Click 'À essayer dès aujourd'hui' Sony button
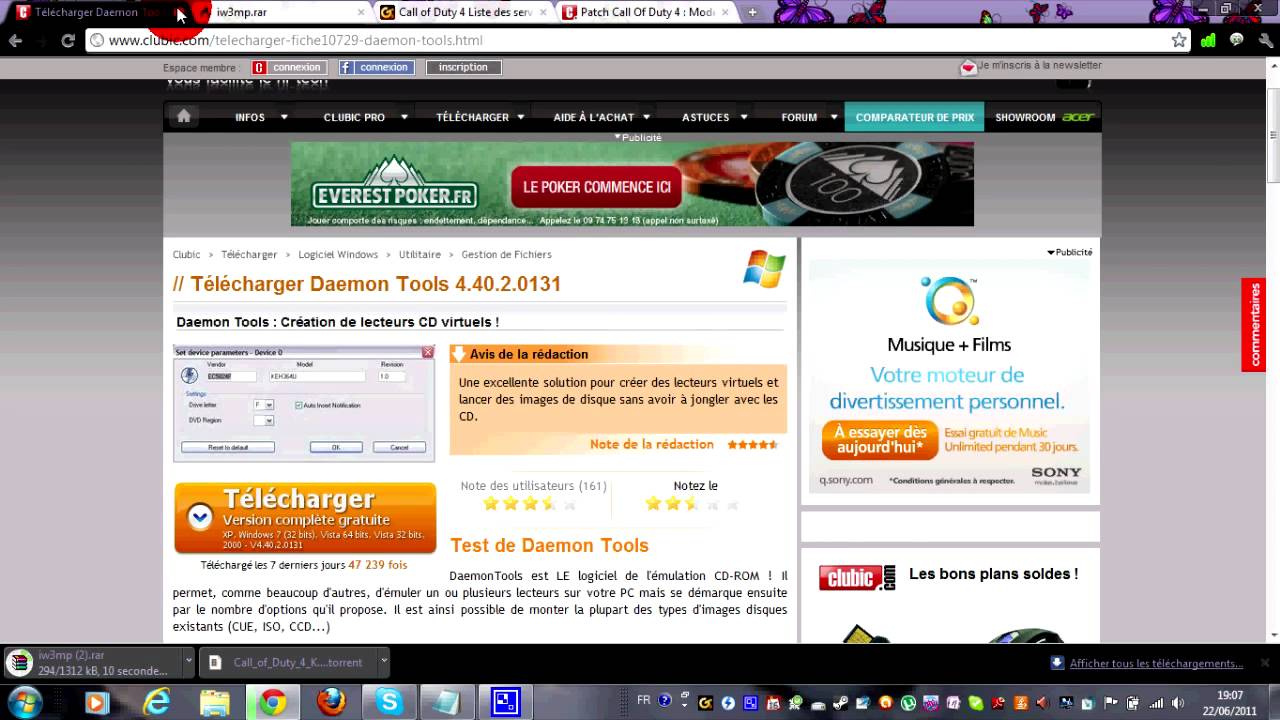The image size is (1280, 720). click(x=879, y=440)
